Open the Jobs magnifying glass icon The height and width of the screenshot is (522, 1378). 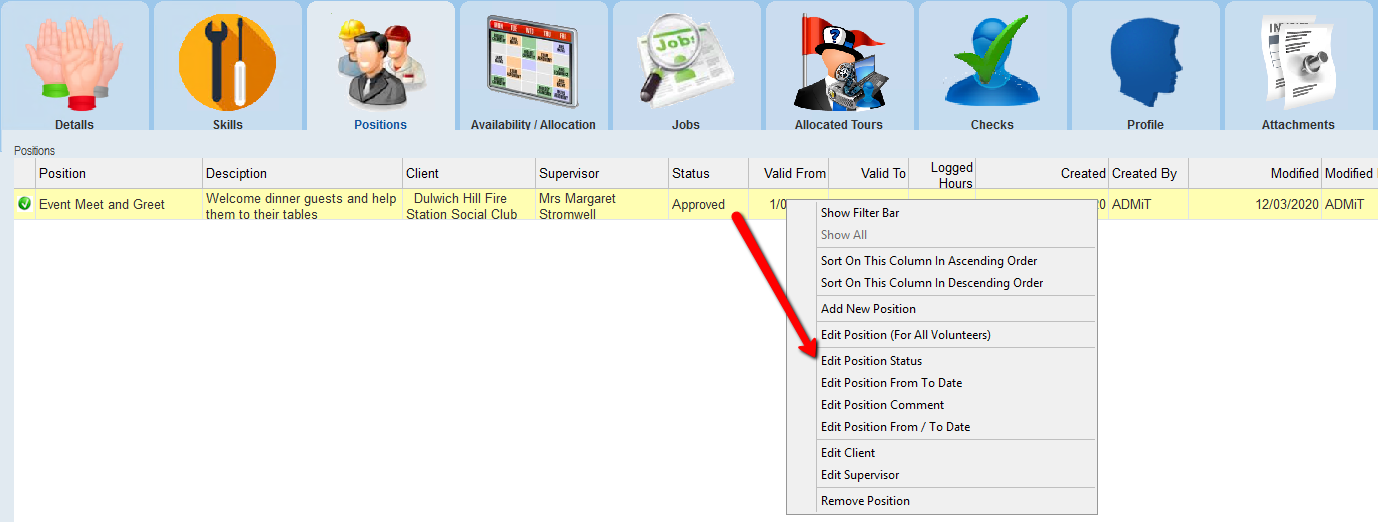click(686, 62)
